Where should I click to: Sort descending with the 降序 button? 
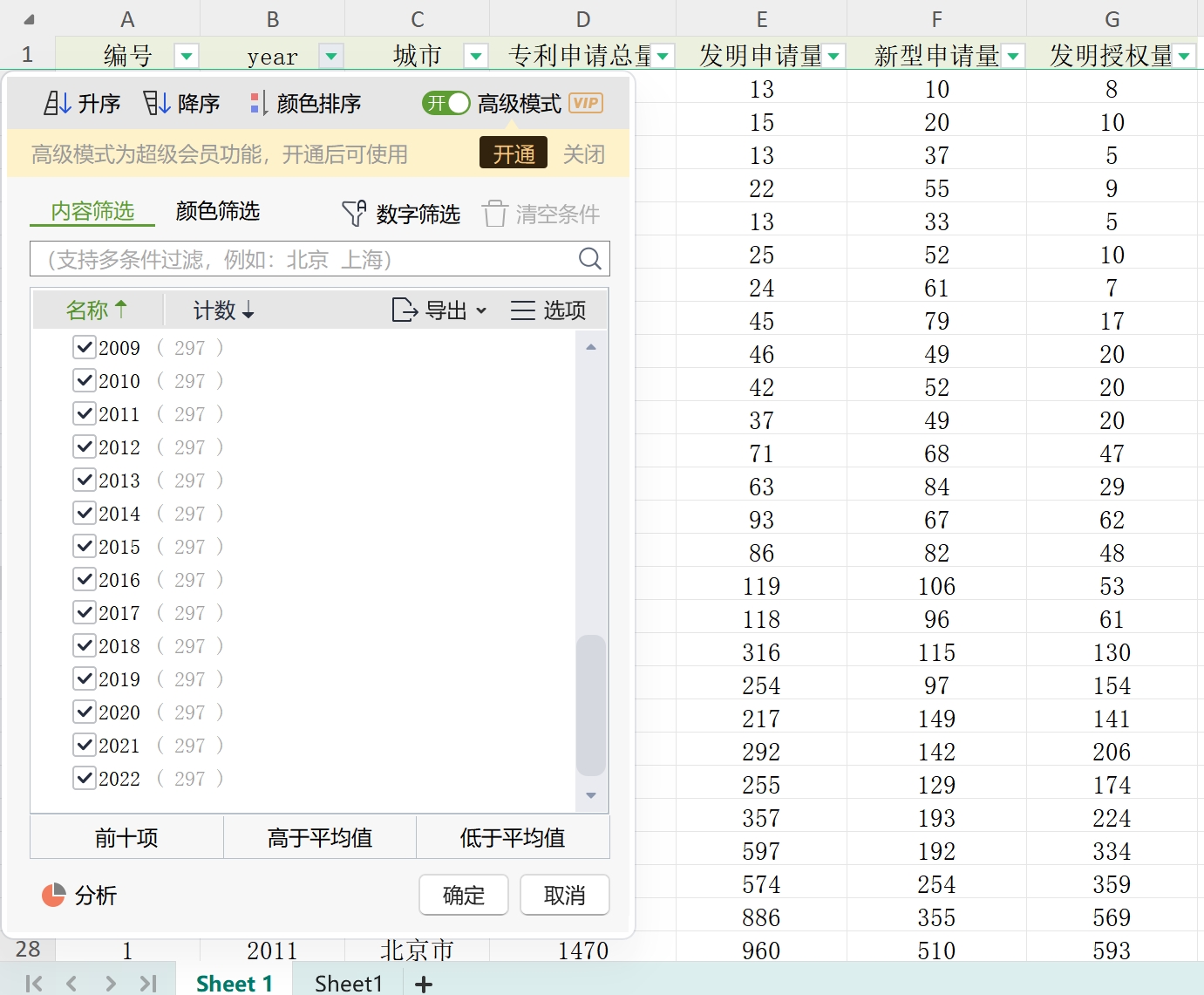click(181, 104)
